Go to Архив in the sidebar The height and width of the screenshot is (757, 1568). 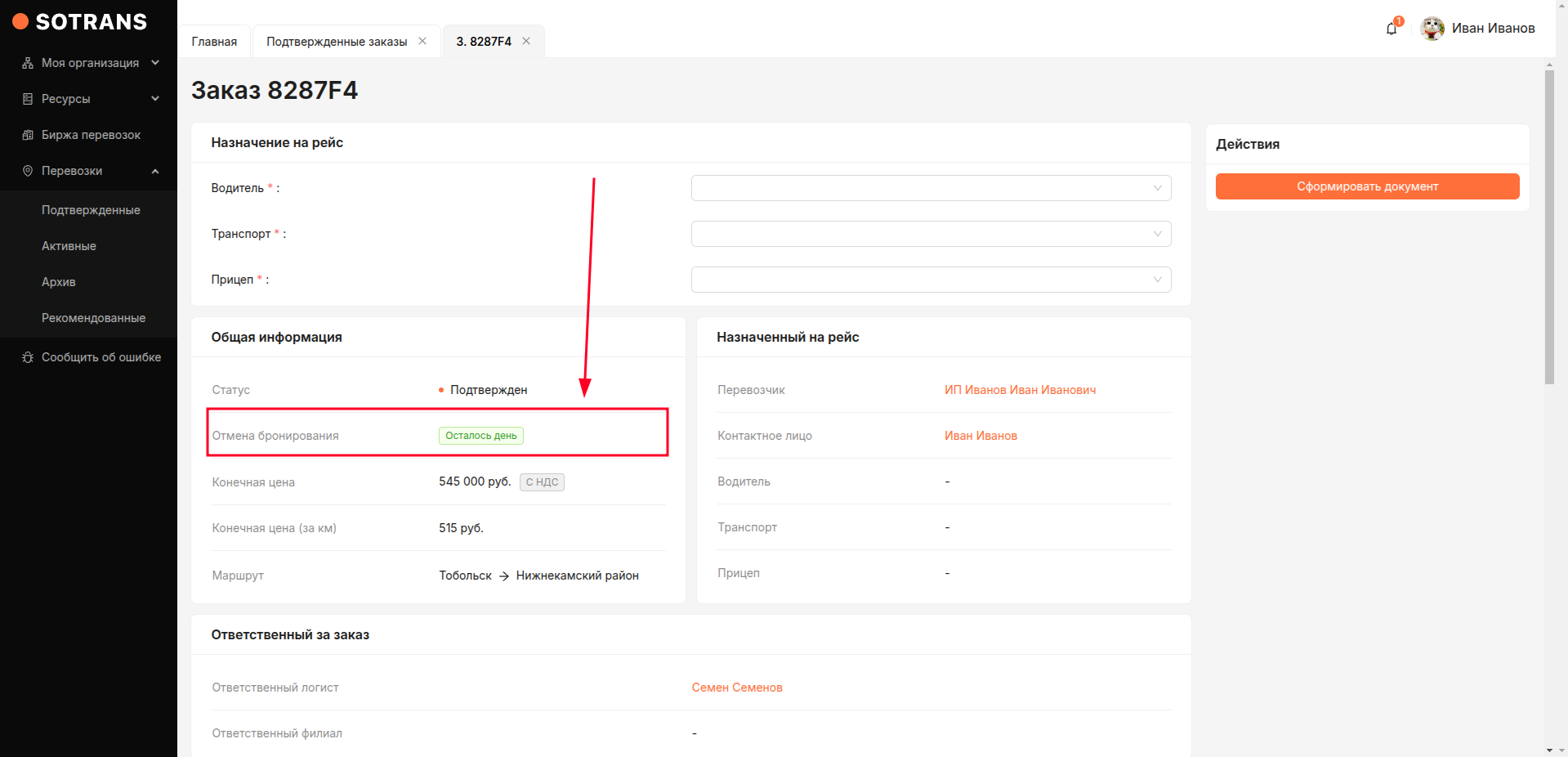tap(59, 282)
